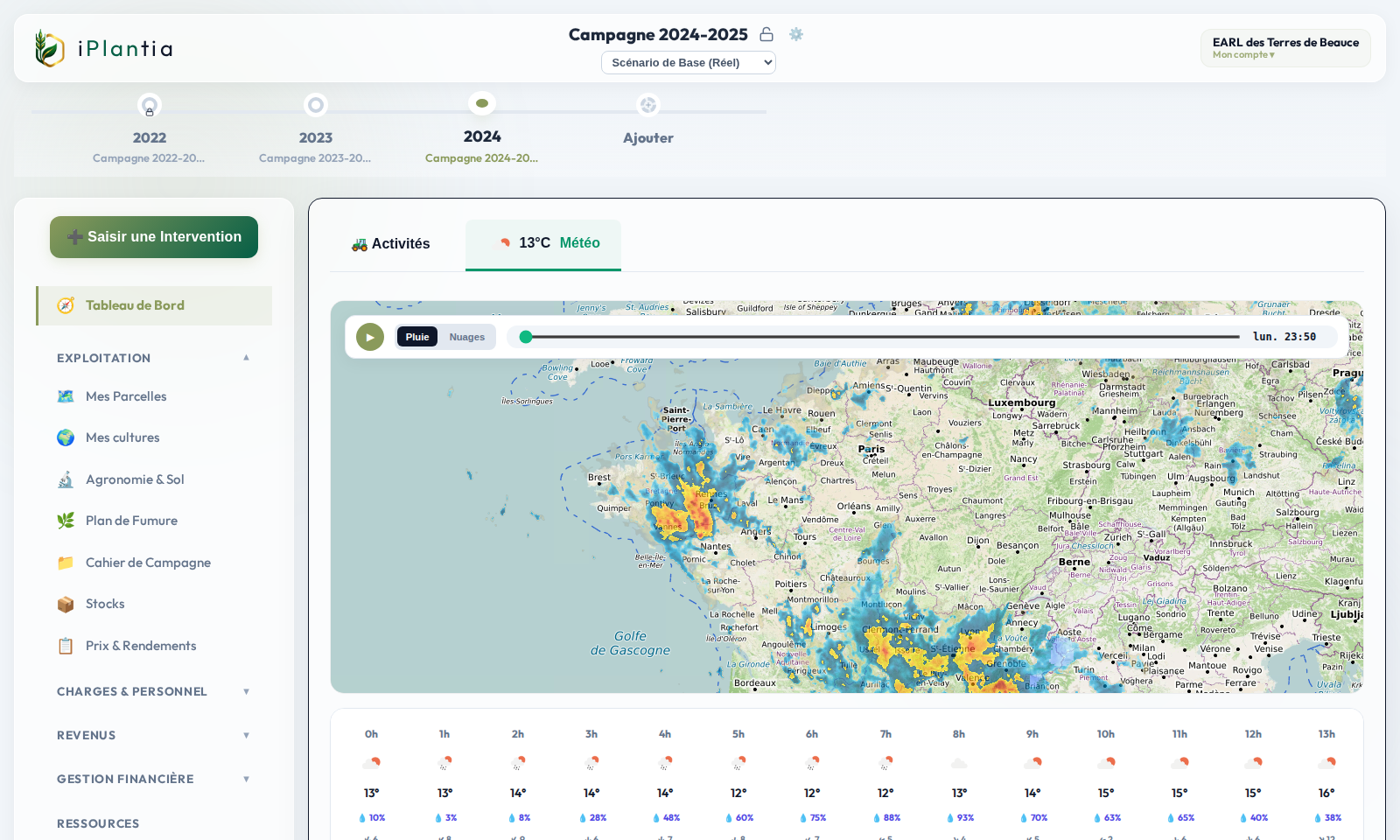Select the Nuages radar layer

tap(467, 337)
